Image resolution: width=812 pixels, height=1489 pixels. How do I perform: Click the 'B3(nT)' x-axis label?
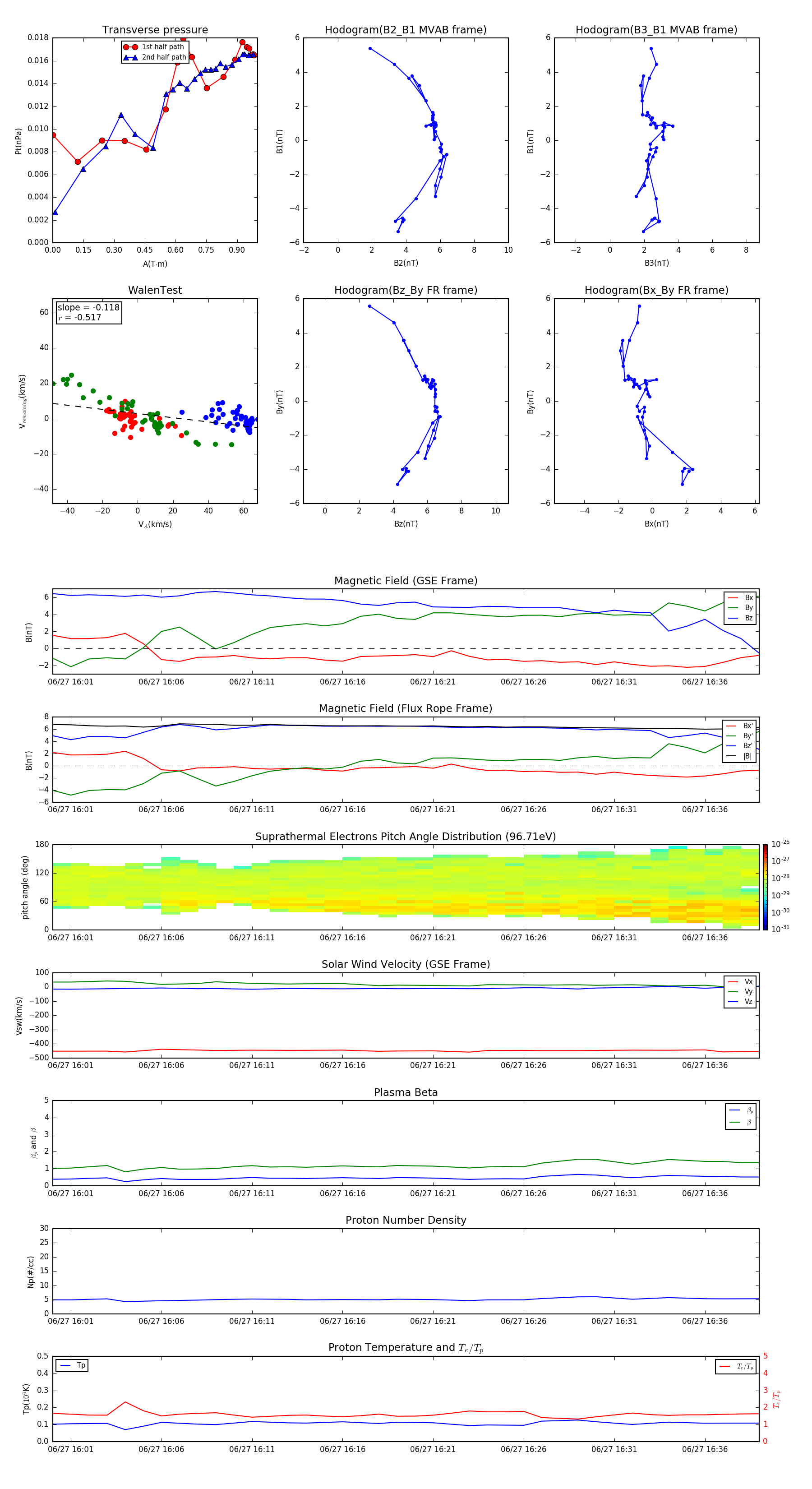pos(656,263)
